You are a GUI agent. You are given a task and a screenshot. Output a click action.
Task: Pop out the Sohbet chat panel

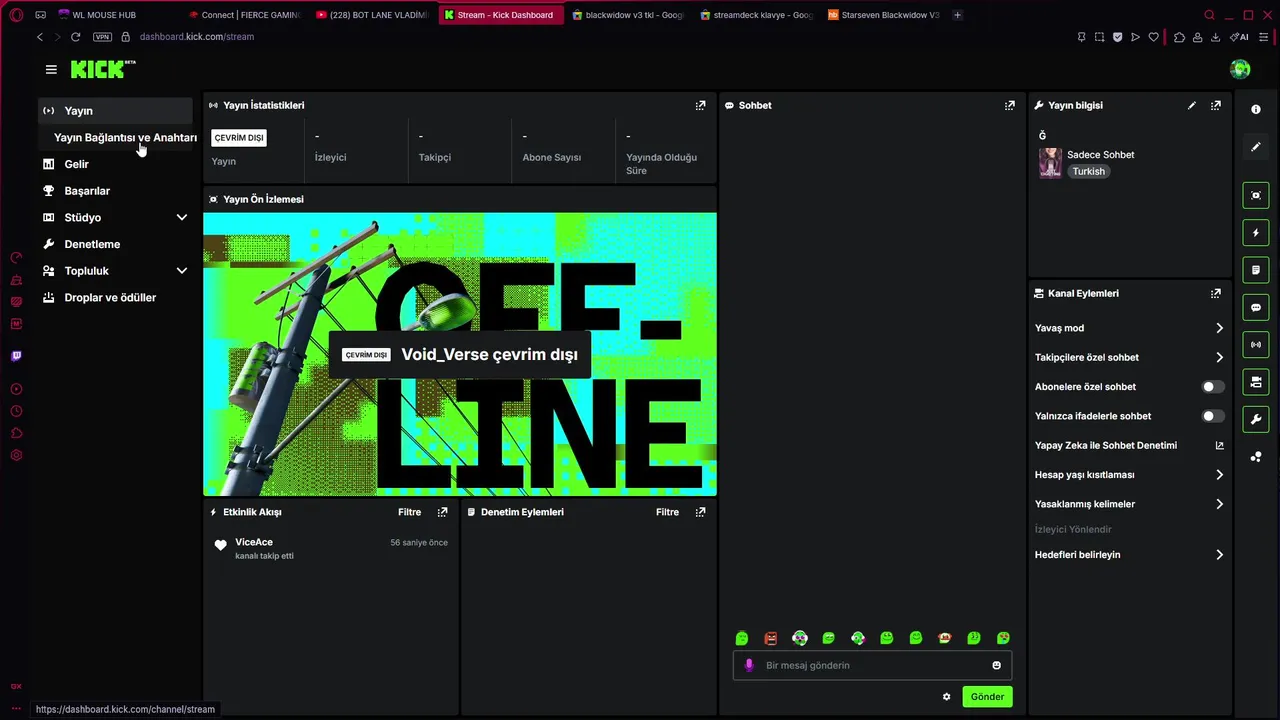point(1010,105)
